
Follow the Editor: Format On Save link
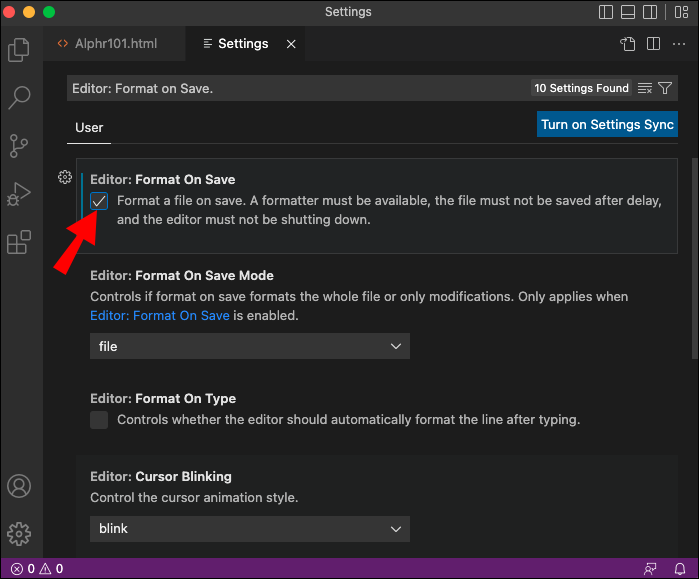point(160,315)
